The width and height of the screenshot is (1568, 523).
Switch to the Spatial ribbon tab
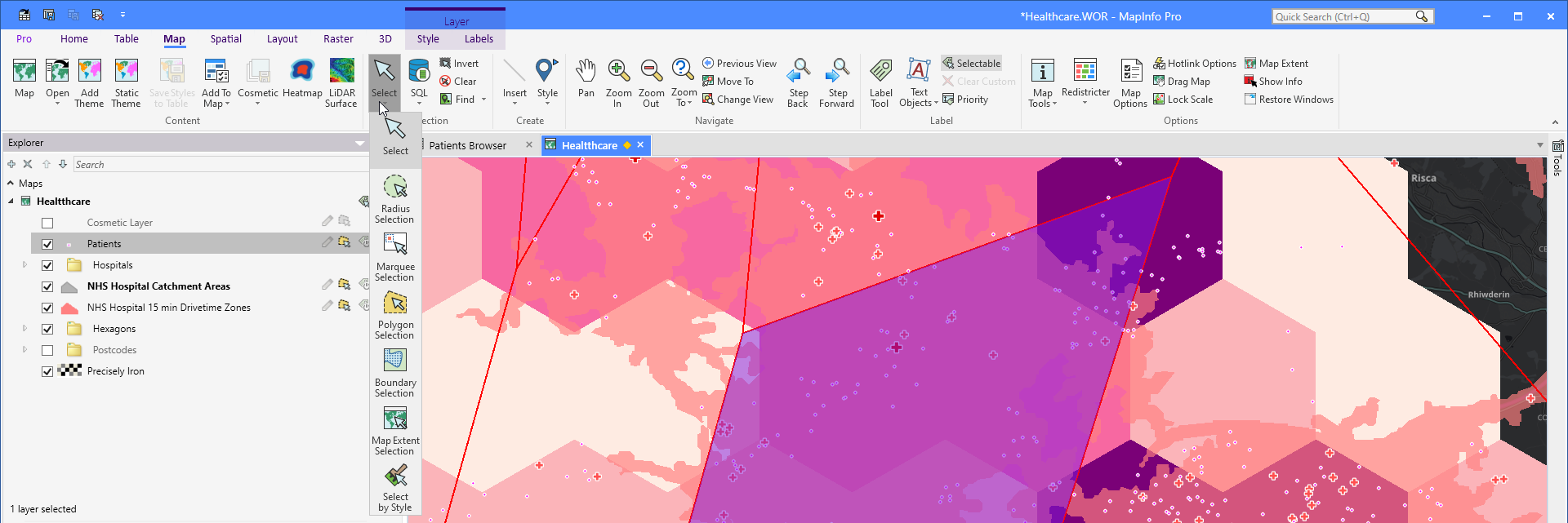(225, 38)
